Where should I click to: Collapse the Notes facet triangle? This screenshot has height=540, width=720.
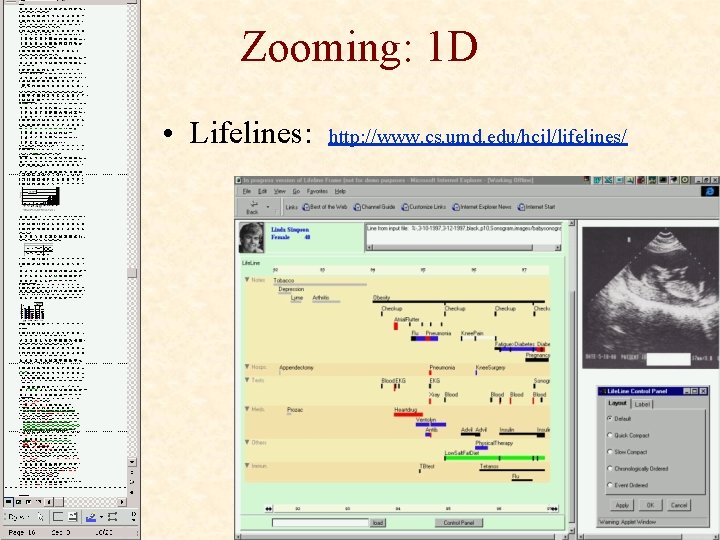click(x=247, y=279)
